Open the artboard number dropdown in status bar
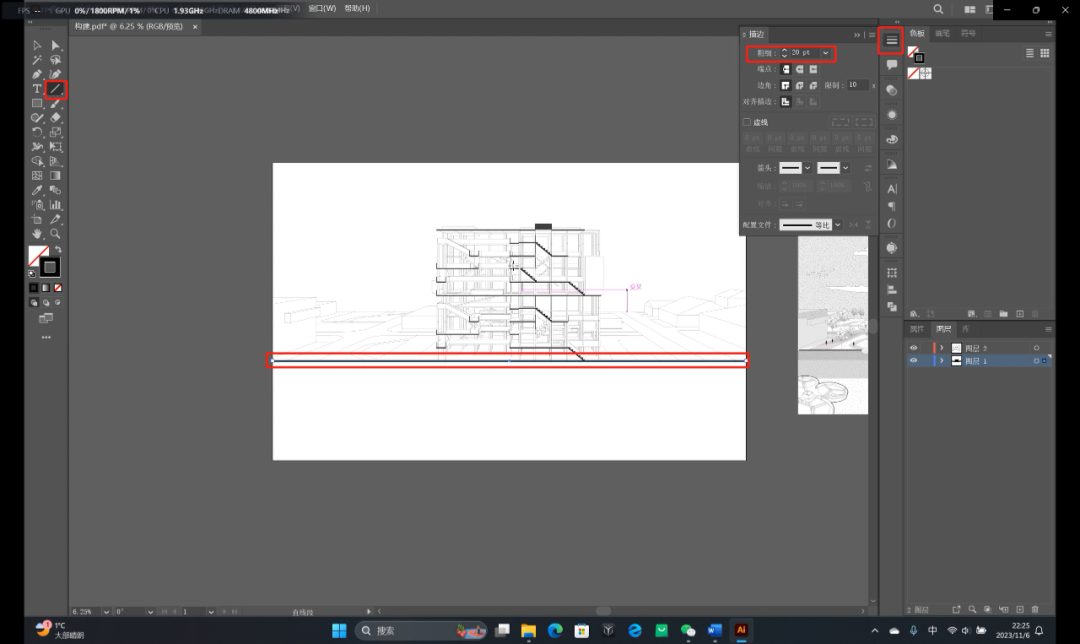1080x644 pixels. tap(211, 612)
